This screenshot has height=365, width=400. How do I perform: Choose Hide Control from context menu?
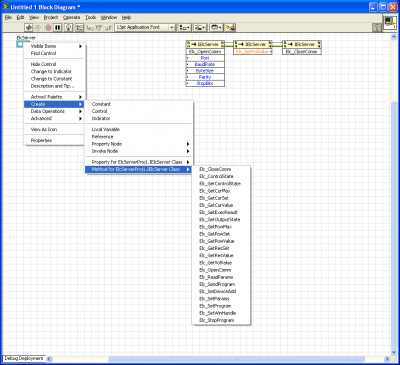click(x=54, y=64)
